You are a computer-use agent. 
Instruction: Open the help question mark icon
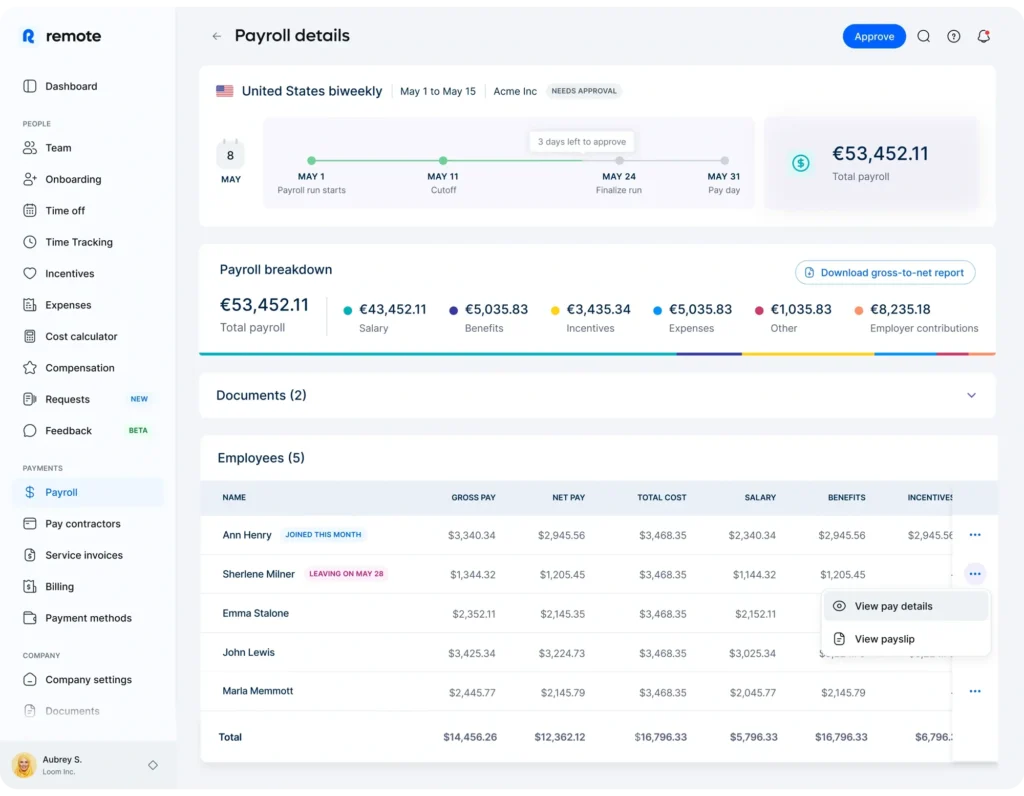tap(953, 36)
